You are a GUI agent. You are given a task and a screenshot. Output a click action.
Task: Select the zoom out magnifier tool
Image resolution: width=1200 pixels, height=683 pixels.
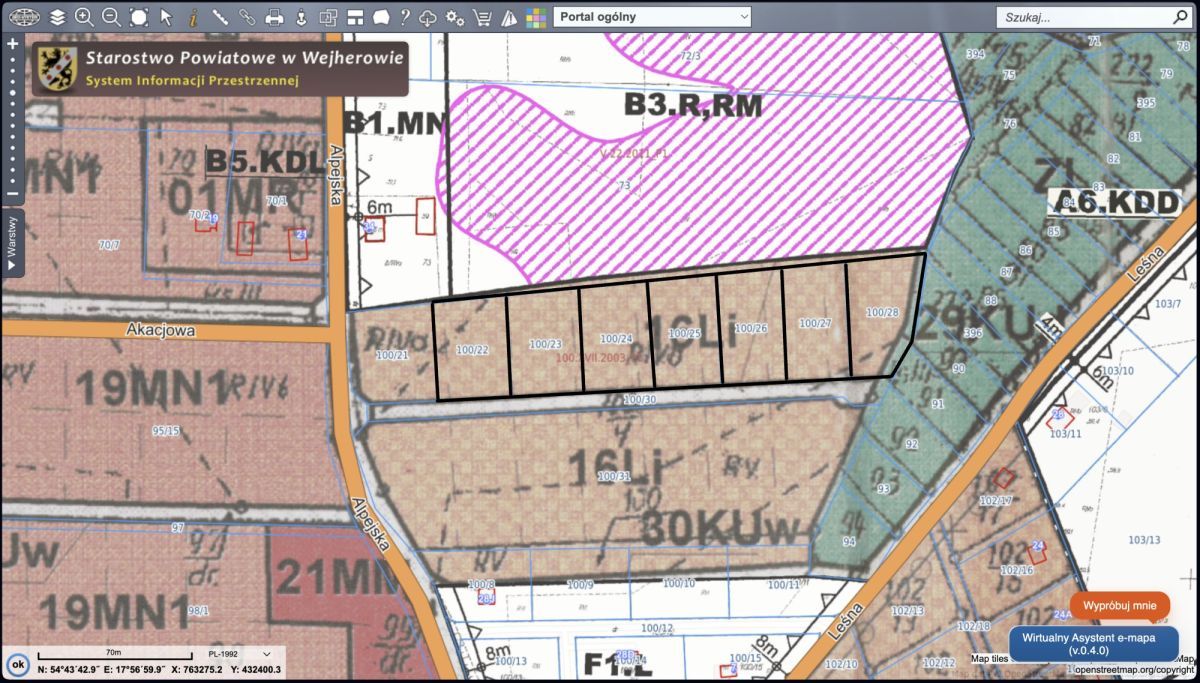coord(111,17)
